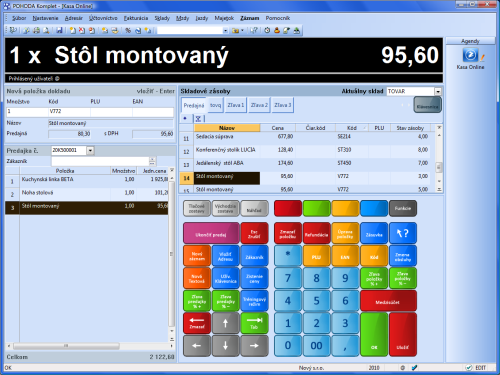Expand the folder icon dropdown arrow in toolbar
Screen dimensions: 500x375
(x=242, y=30)
